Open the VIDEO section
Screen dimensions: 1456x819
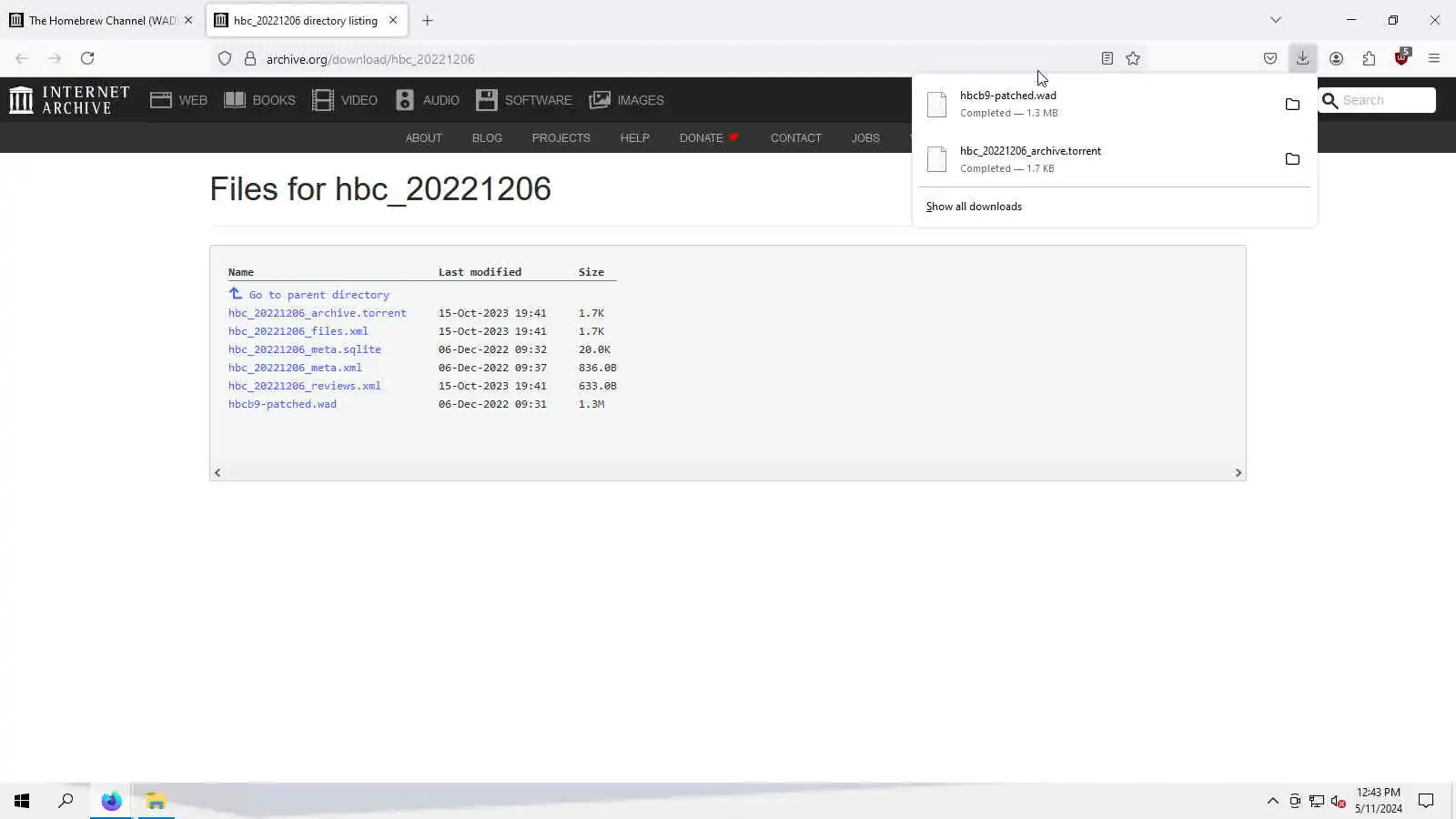tap(345, 100)
